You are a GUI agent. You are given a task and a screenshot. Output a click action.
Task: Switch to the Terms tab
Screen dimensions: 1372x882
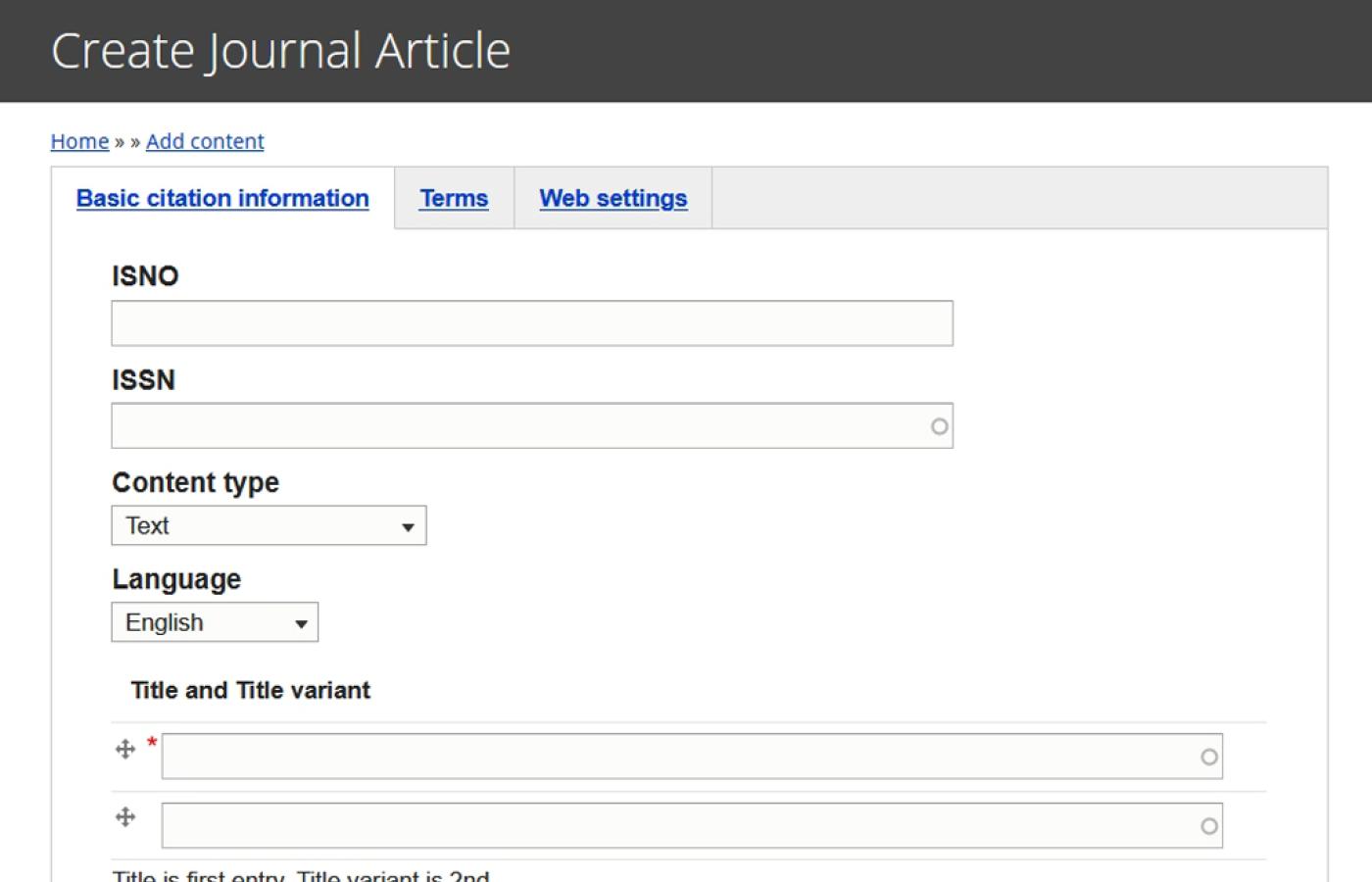point(454,198)
